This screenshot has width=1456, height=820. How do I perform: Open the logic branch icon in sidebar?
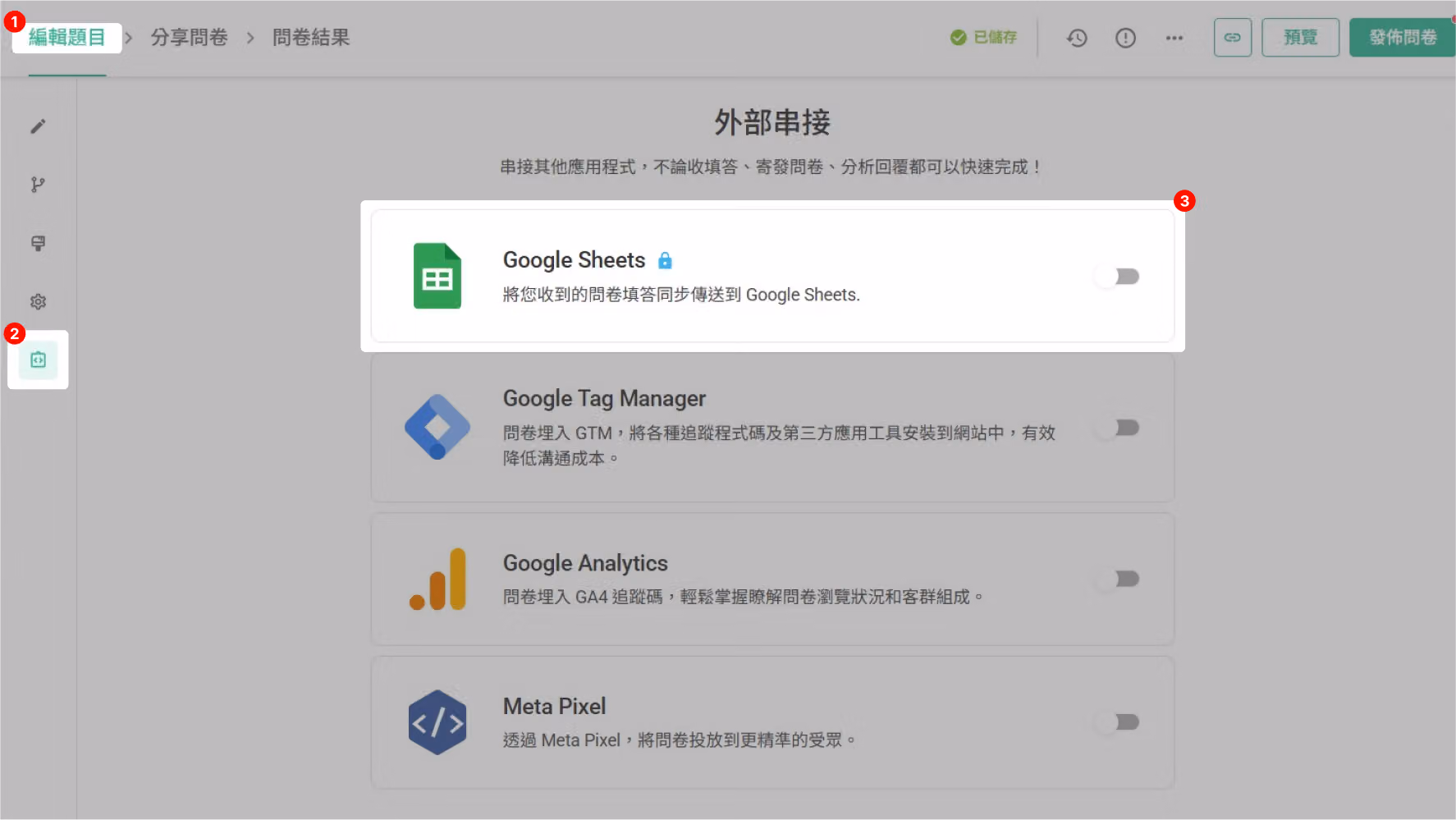[38, 185]
